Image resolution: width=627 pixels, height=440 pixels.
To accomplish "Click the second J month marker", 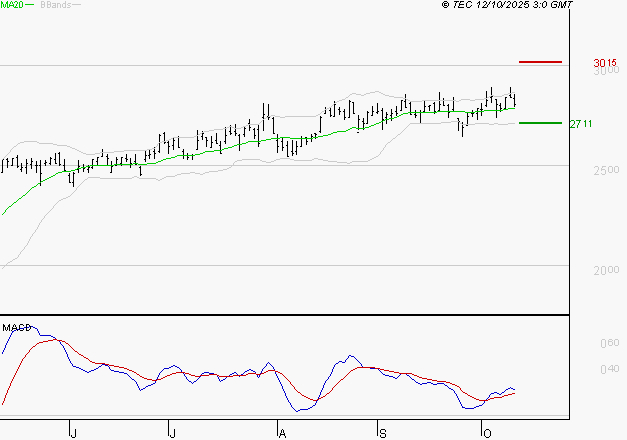I will pyautogui.click(x=172, y=434).
